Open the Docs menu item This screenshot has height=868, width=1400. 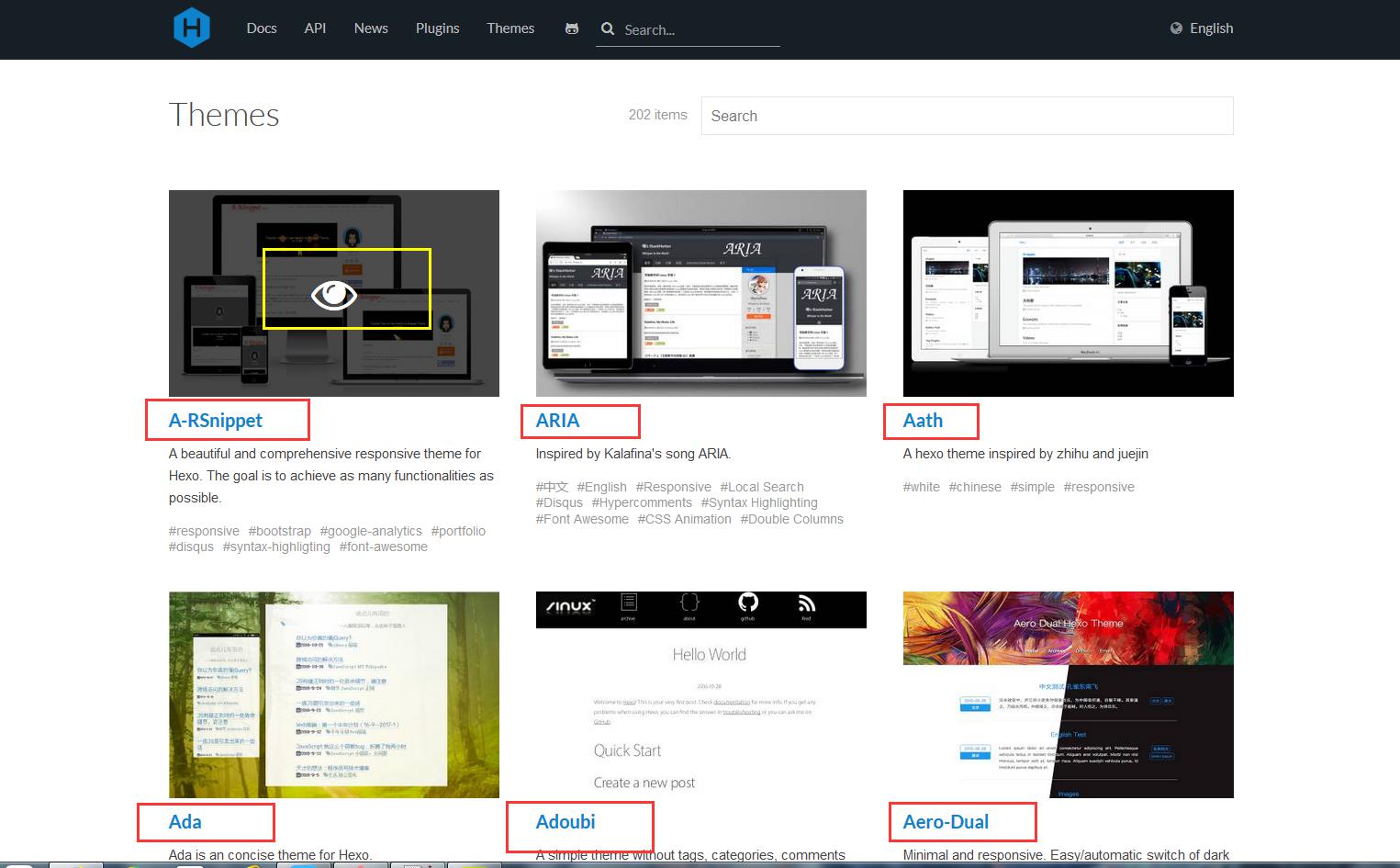click(262, 28)
